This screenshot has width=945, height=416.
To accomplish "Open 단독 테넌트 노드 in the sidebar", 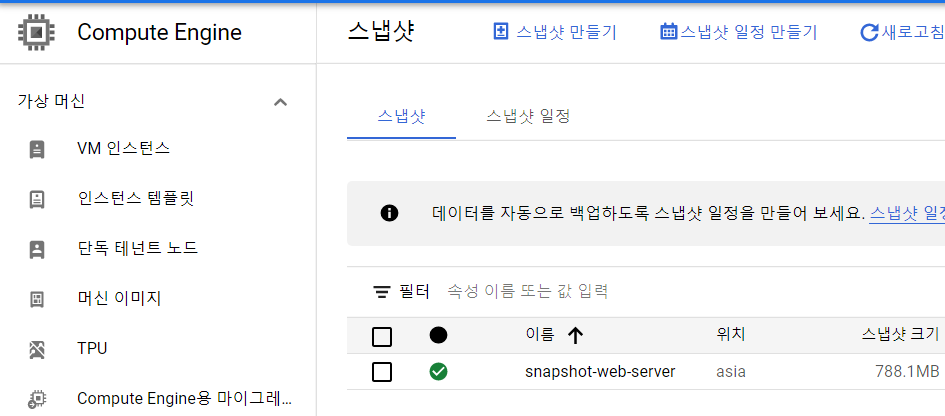I will (137, 248).
